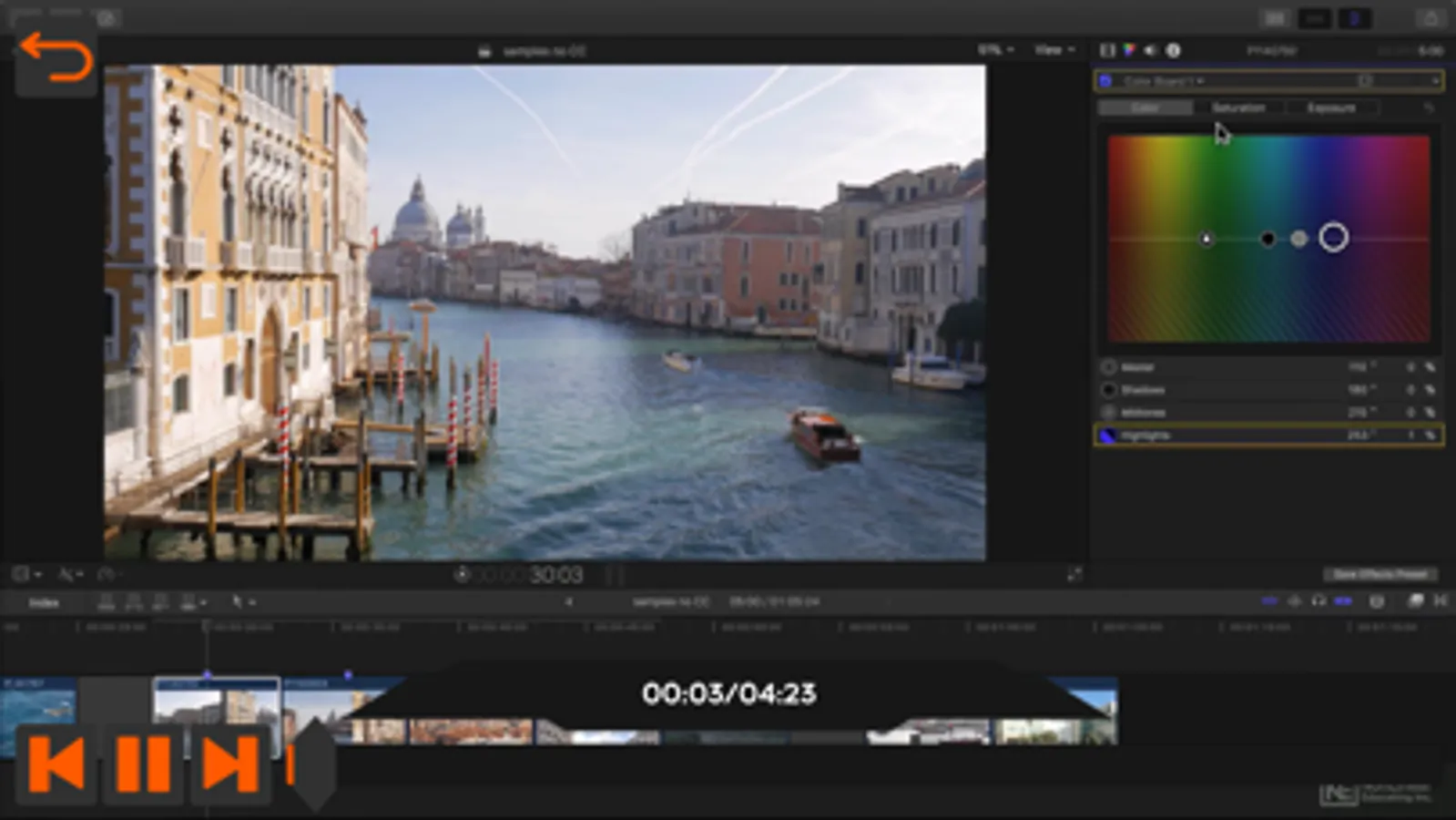Open the Info inspector icon
Screen dimensions: 1456x820
click(1174, 51)
